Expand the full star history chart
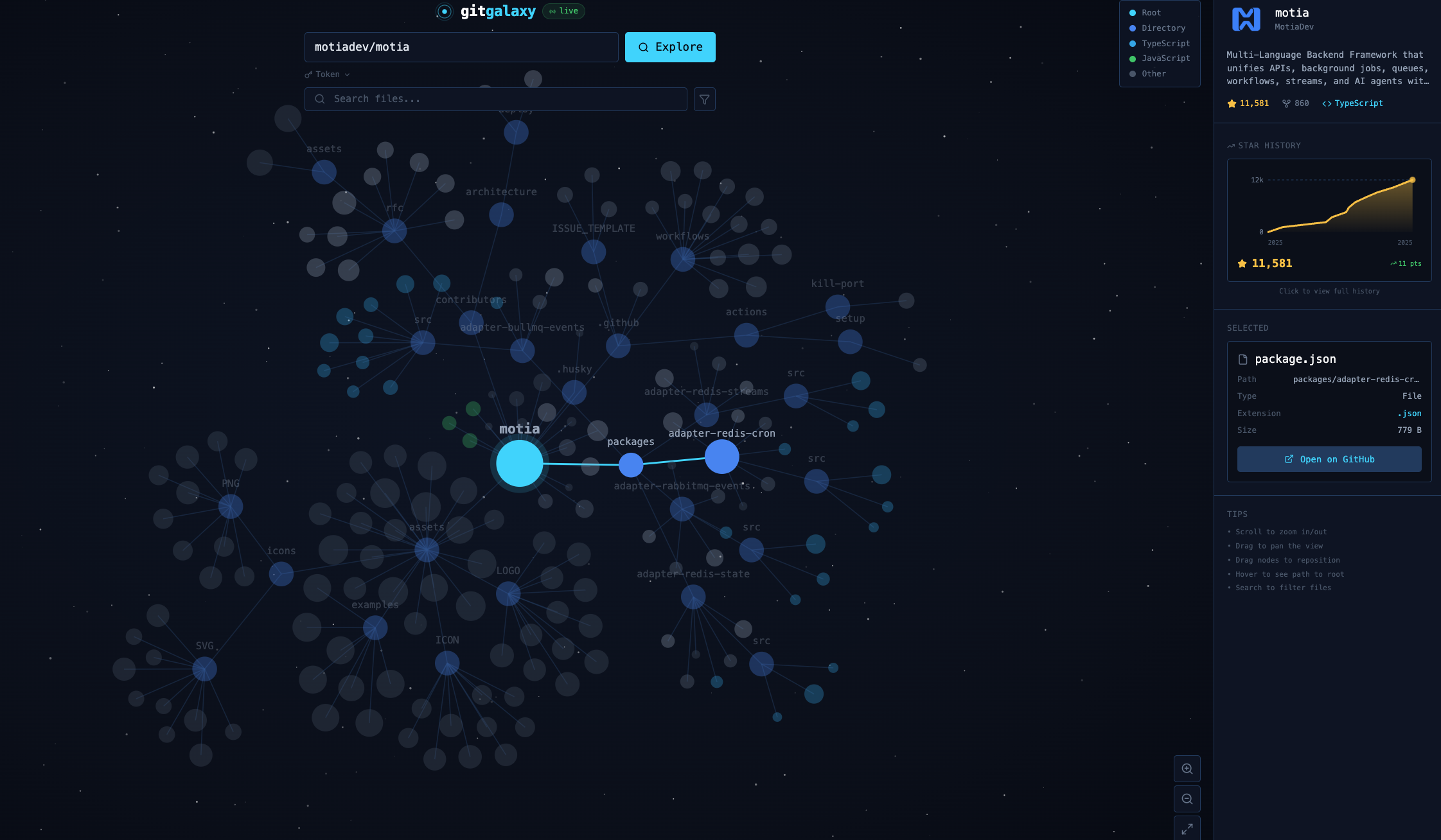This screenshot has width=1441, height=840. [1329, 220]
